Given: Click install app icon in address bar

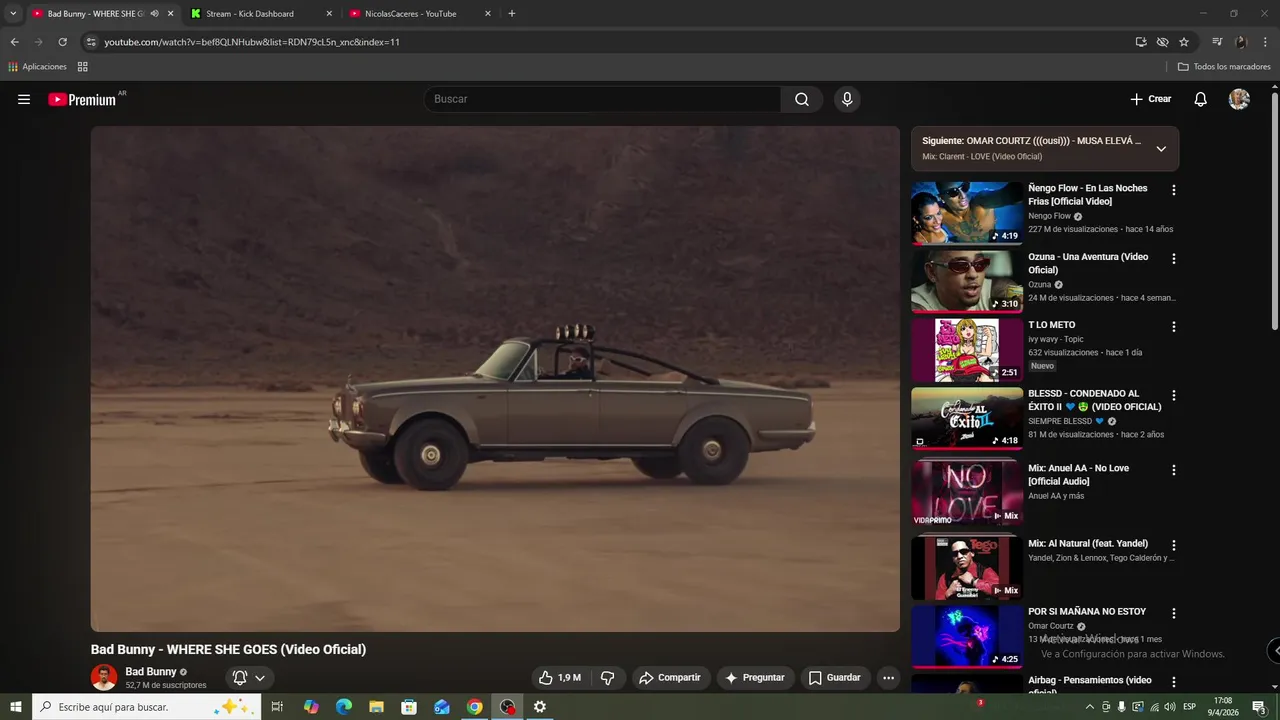Looking at the screenshot, I should [x=1141, y=42].
